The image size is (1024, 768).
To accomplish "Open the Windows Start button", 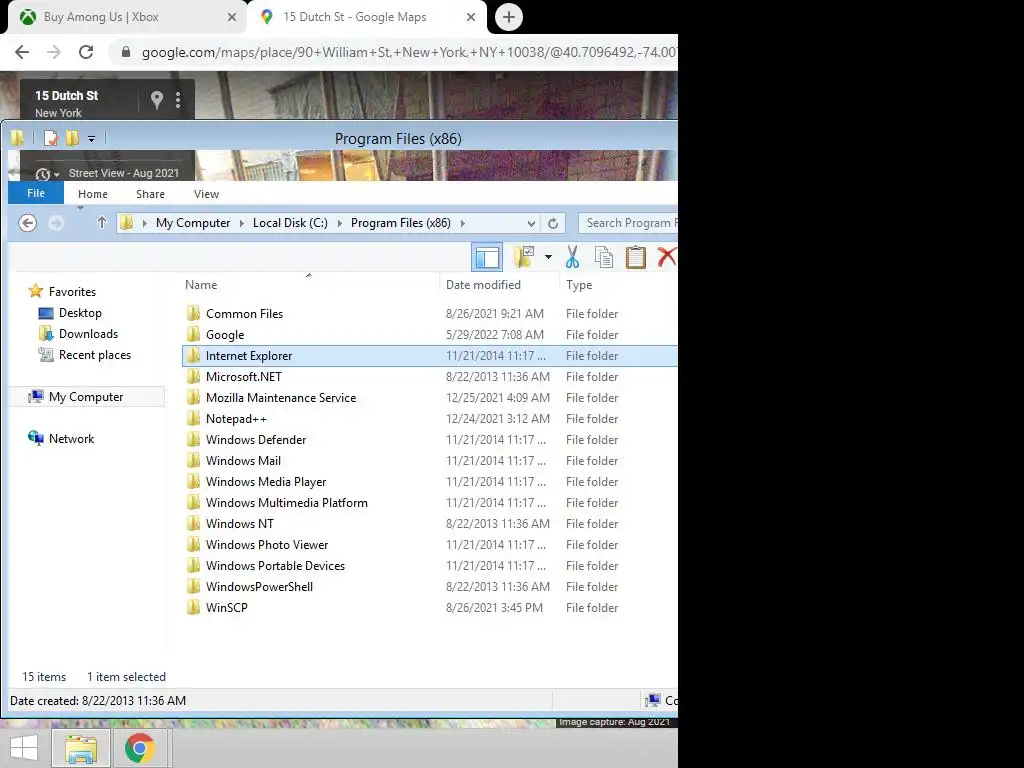I will (24, 748).
